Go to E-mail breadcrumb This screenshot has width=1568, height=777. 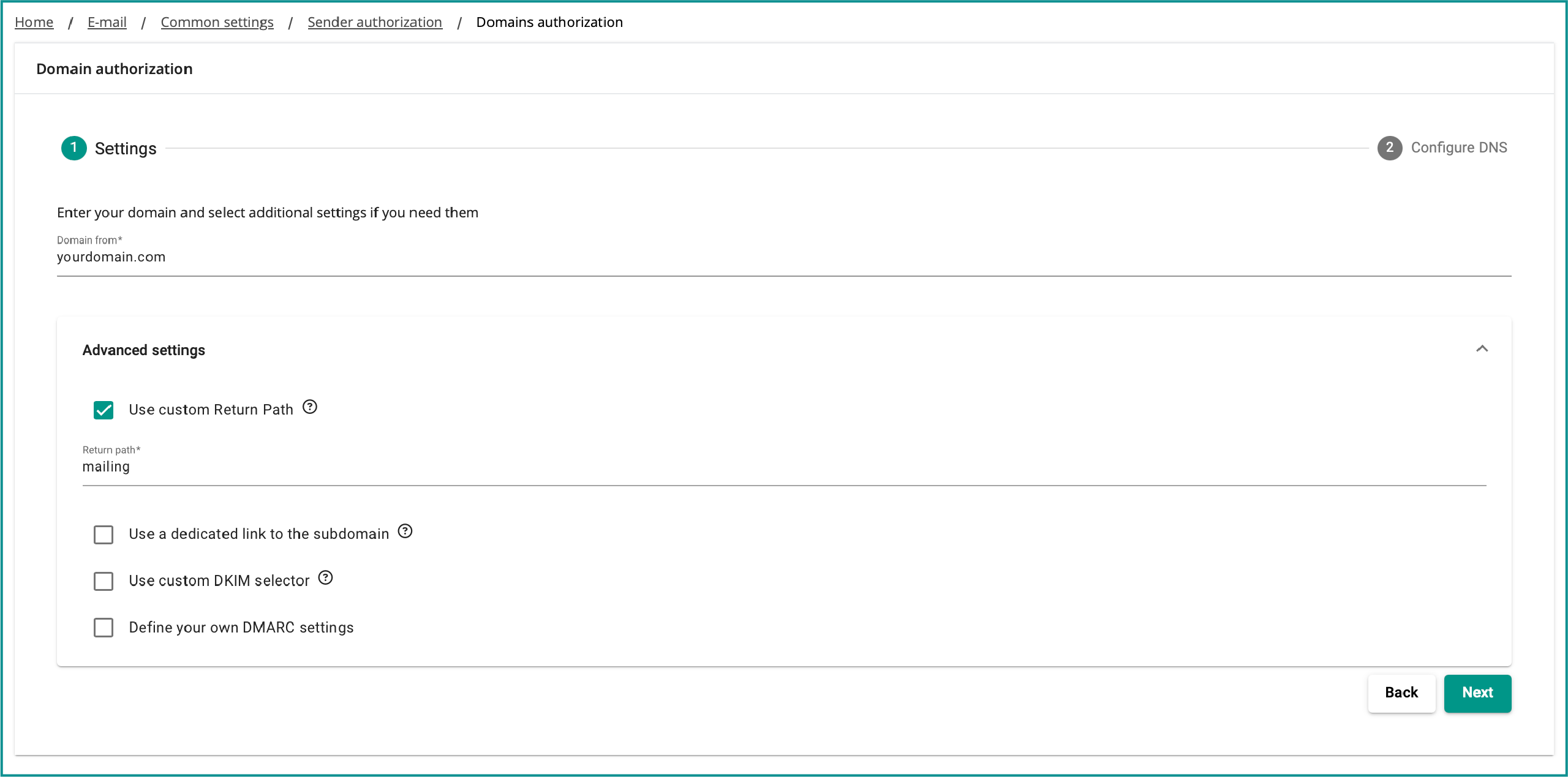[107, 22]
